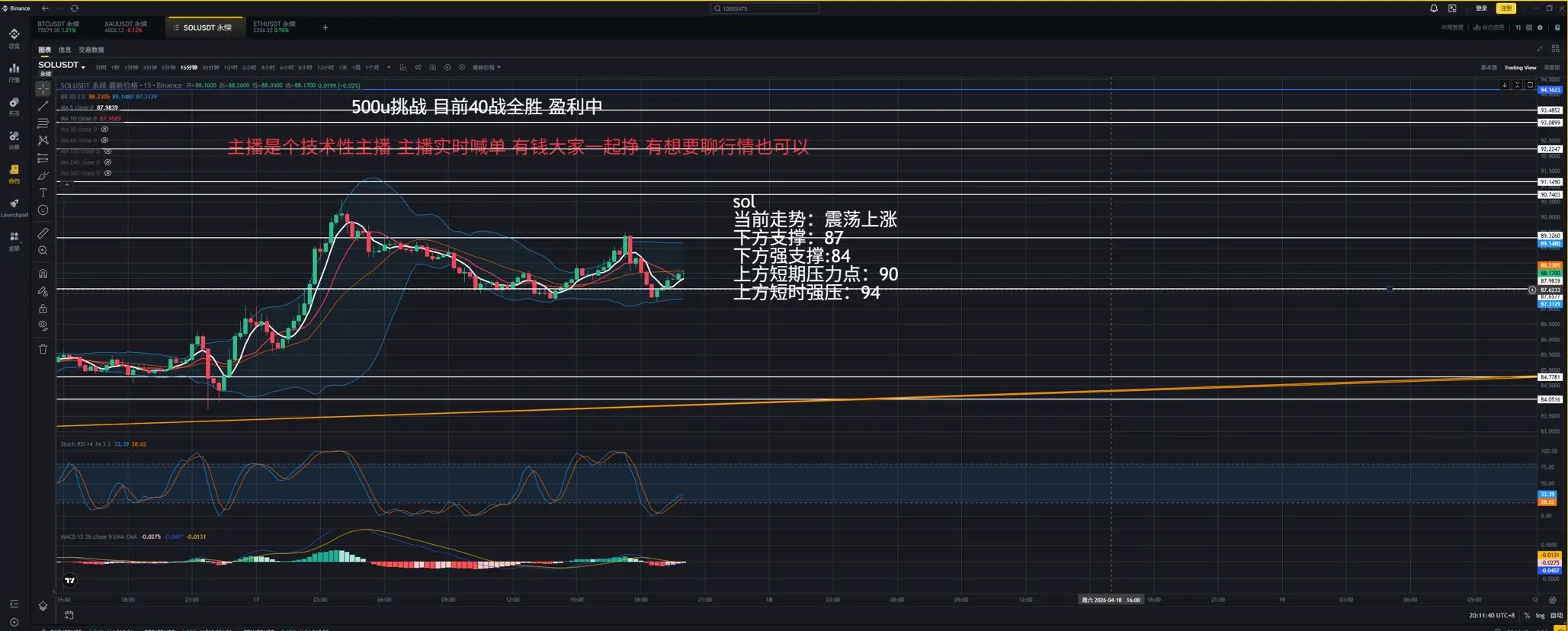Collapse the indicator legend chevron
Screen dimensions: 1568x631
pos(67,184)
